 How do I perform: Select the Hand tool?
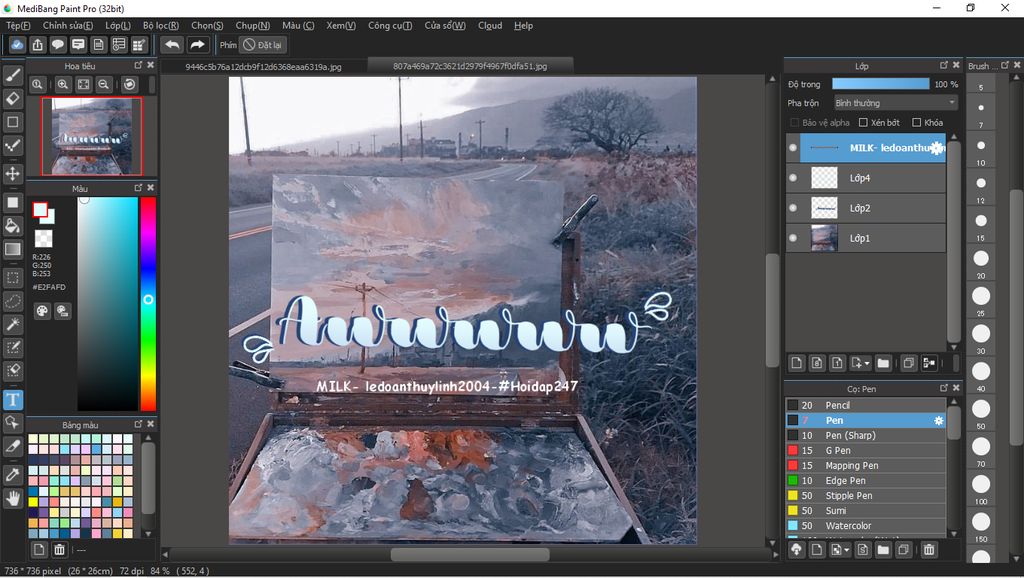(x=12, y=499)
